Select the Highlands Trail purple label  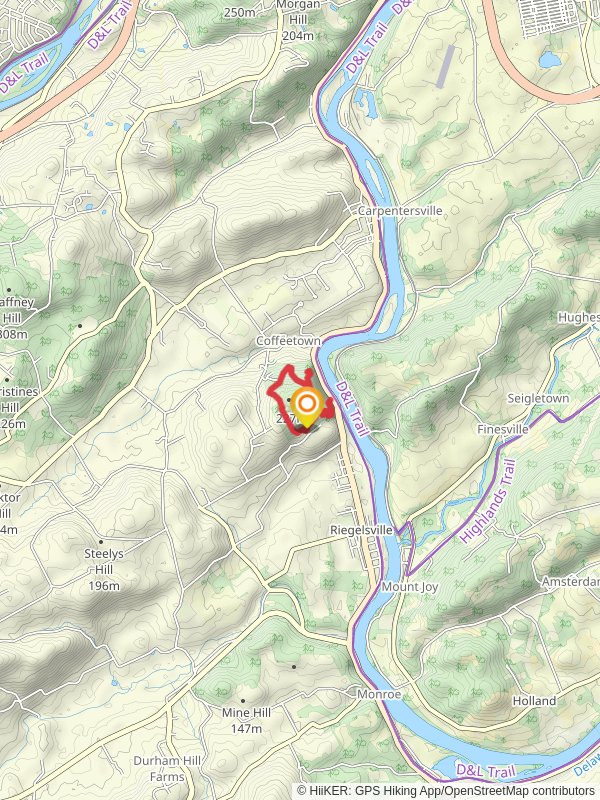click(x=488, y=502)
